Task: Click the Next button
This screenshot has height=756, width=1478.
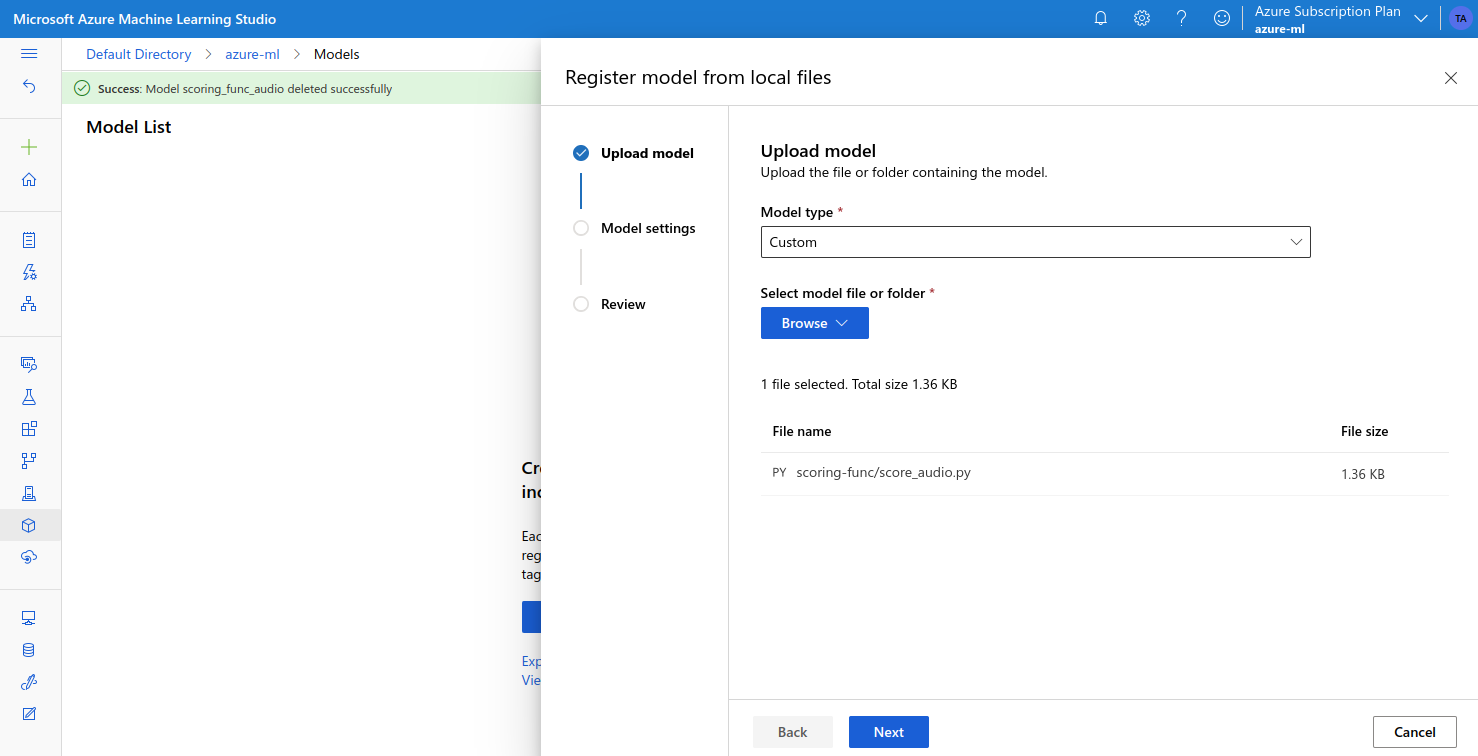Action: point(888,732)
